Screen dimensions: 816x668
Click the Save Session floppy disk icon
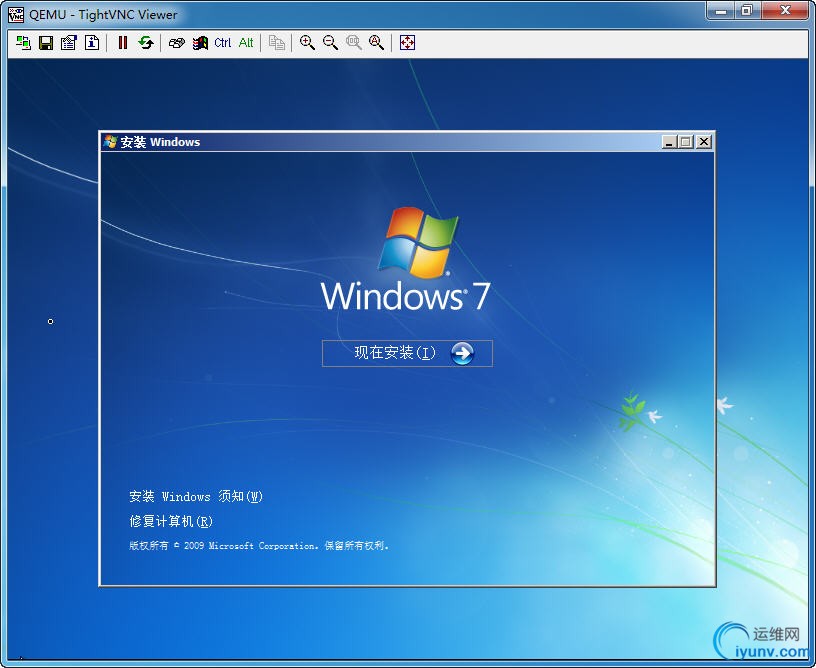click(46, 43)
